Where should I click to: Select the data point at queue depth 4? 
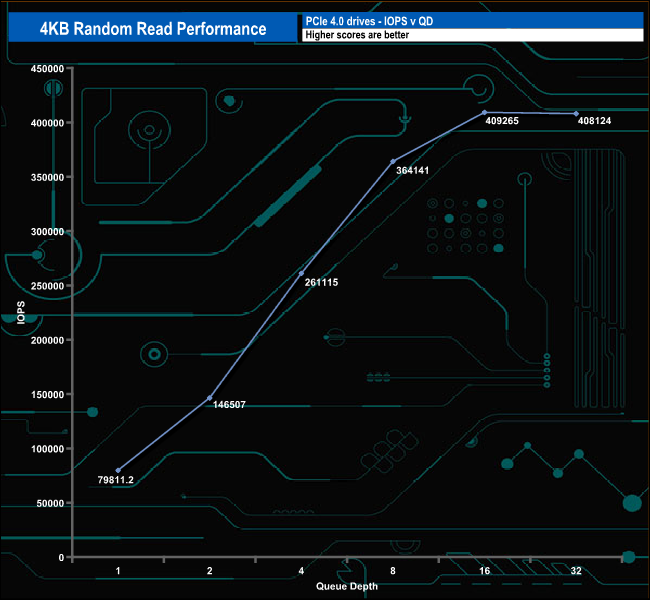301,273
